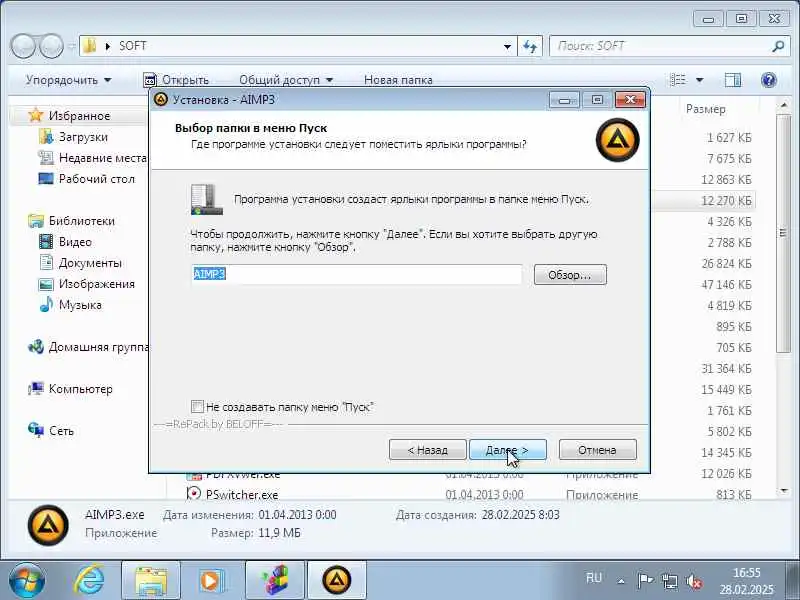The height and width of the screenshot is (600, 800).
Task: Open Explorer help icon
Action: (x=768, y=80)
